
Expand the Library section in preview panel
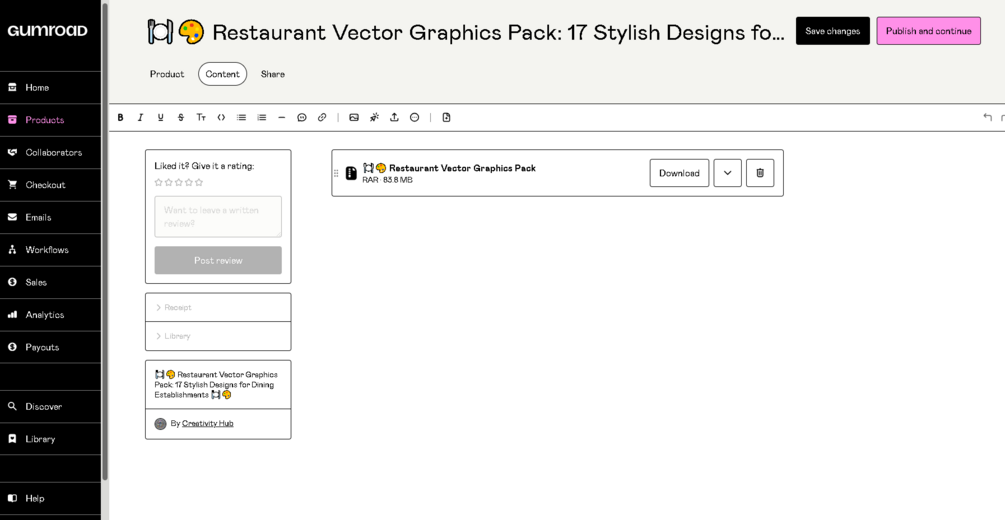pyautogui.click(x=218, y=336)
